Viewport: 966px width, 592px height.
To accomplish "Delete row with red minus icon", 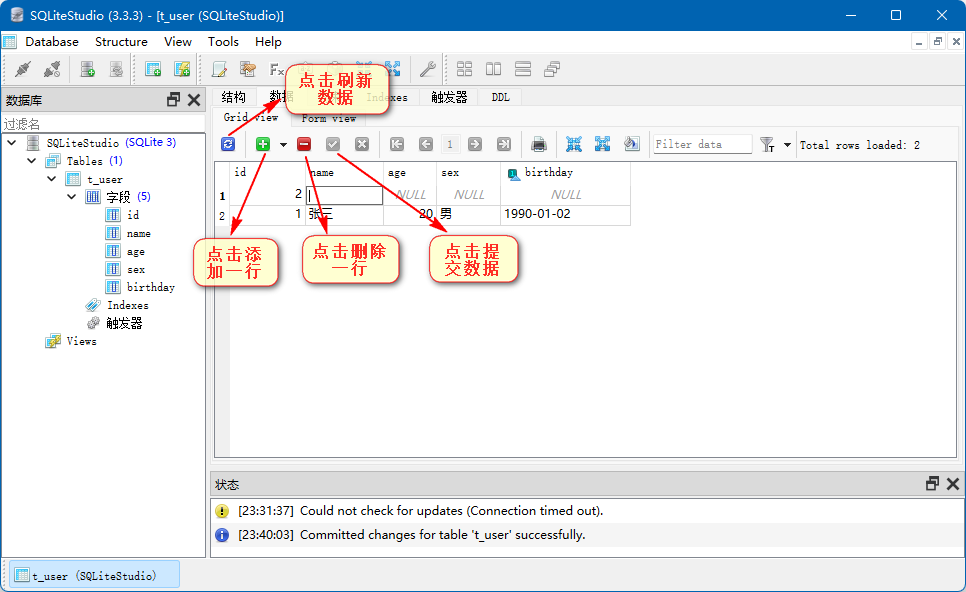I will click(x=304, y=144).
